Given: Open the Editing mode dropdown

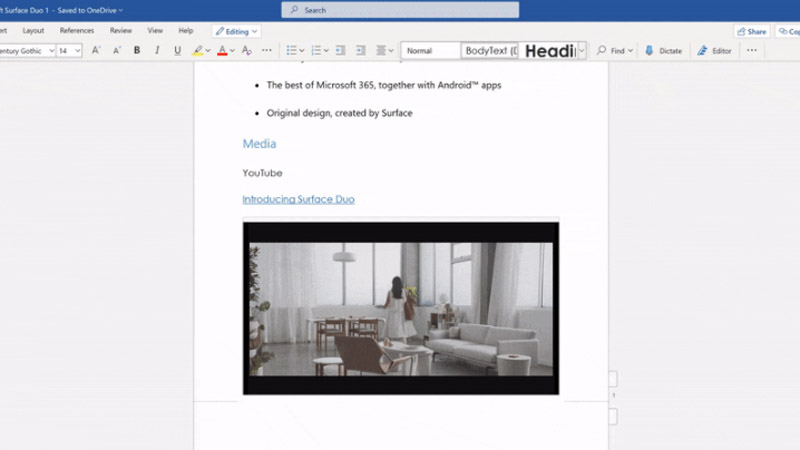Looking at the screenshot, I should tap(236, 31).
